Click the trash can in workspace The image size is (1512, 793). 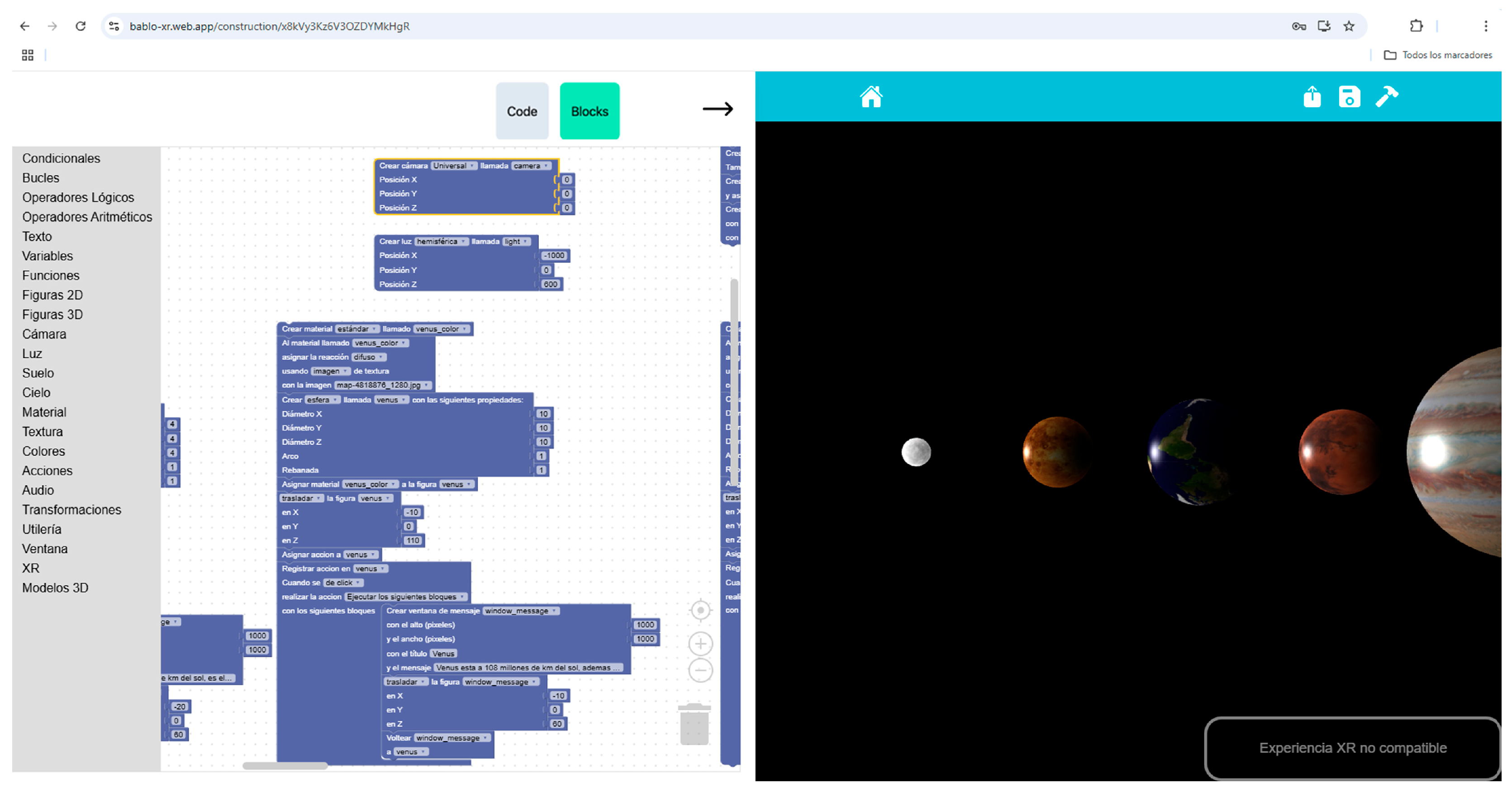tap(694, 724)
